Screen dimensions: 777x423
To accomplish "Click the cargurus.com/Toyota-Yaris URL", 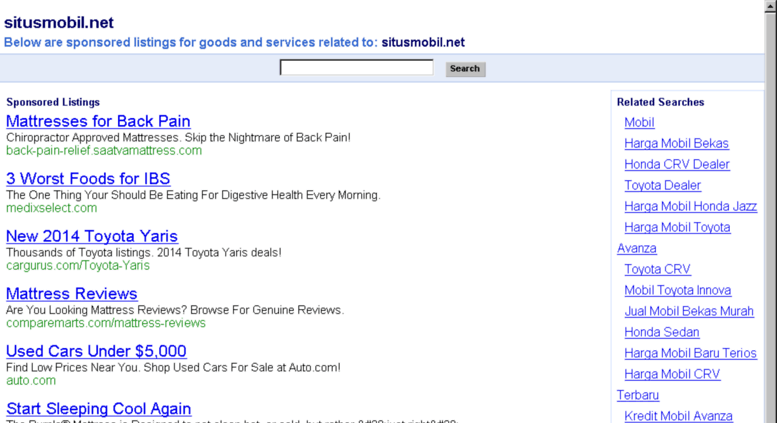I will pos(78,265).
